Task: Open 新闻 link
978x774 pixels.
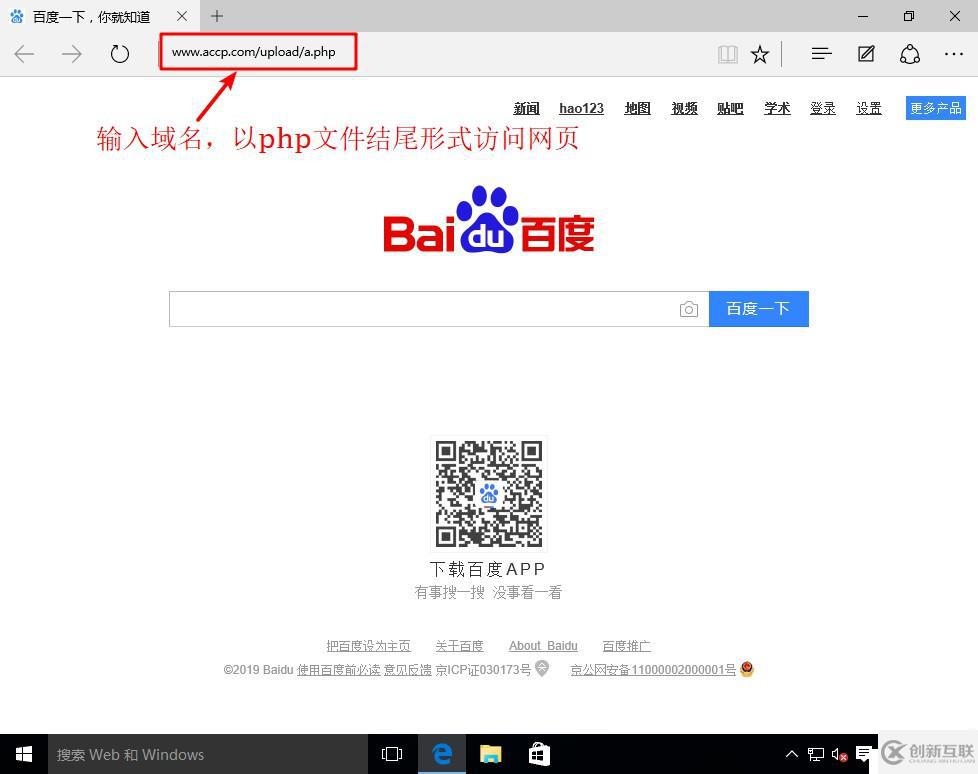Action: coord(526,109)
